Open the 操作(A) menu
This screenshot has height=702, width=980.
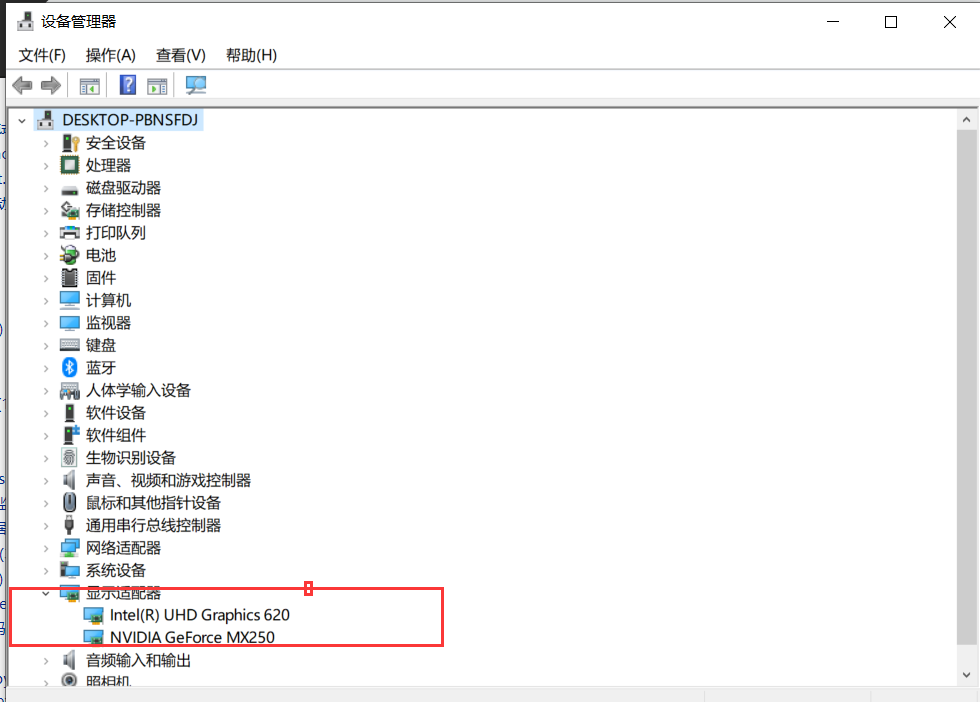pyautogui.click(x=111, y=55)
